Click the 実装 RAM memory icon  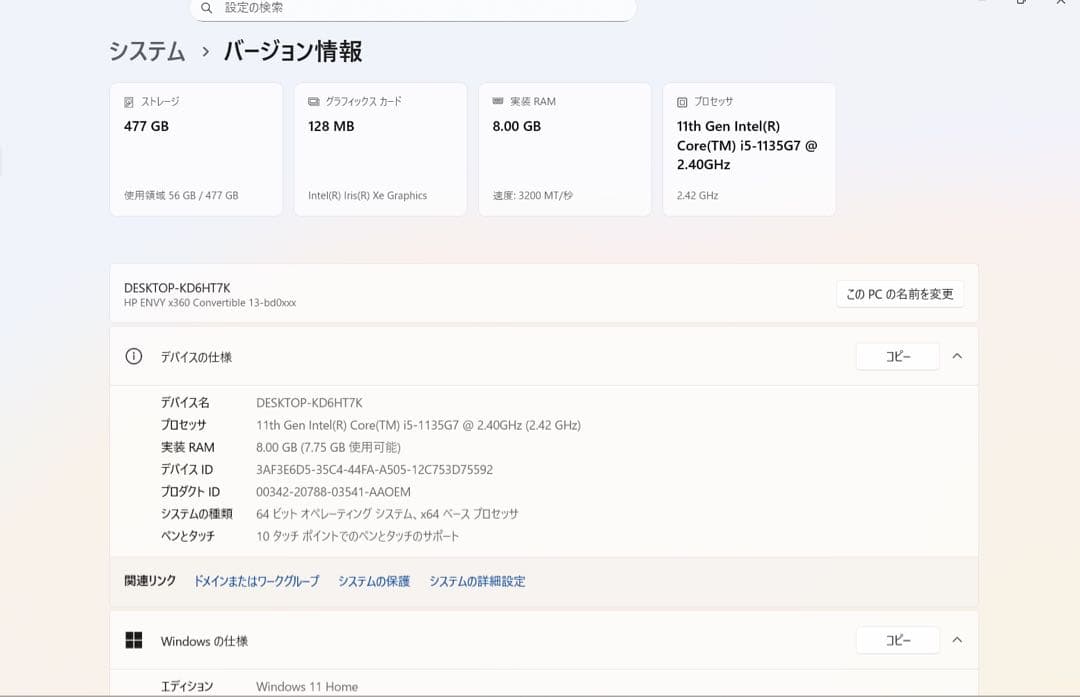498,101
